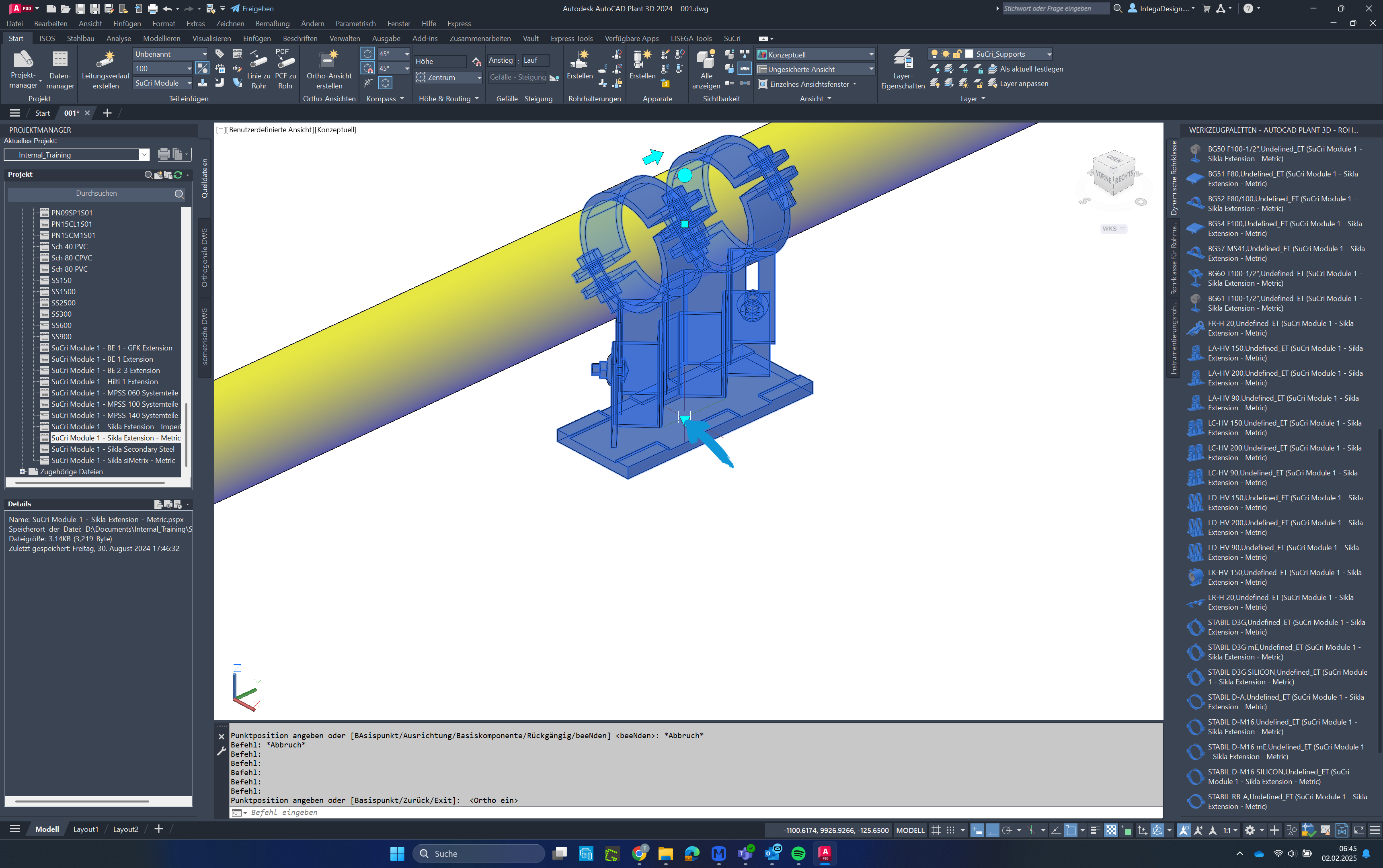The image size is (1383, 868).
Task: Toggle snap mode in status bar
Action: click(x=950, y=830)
